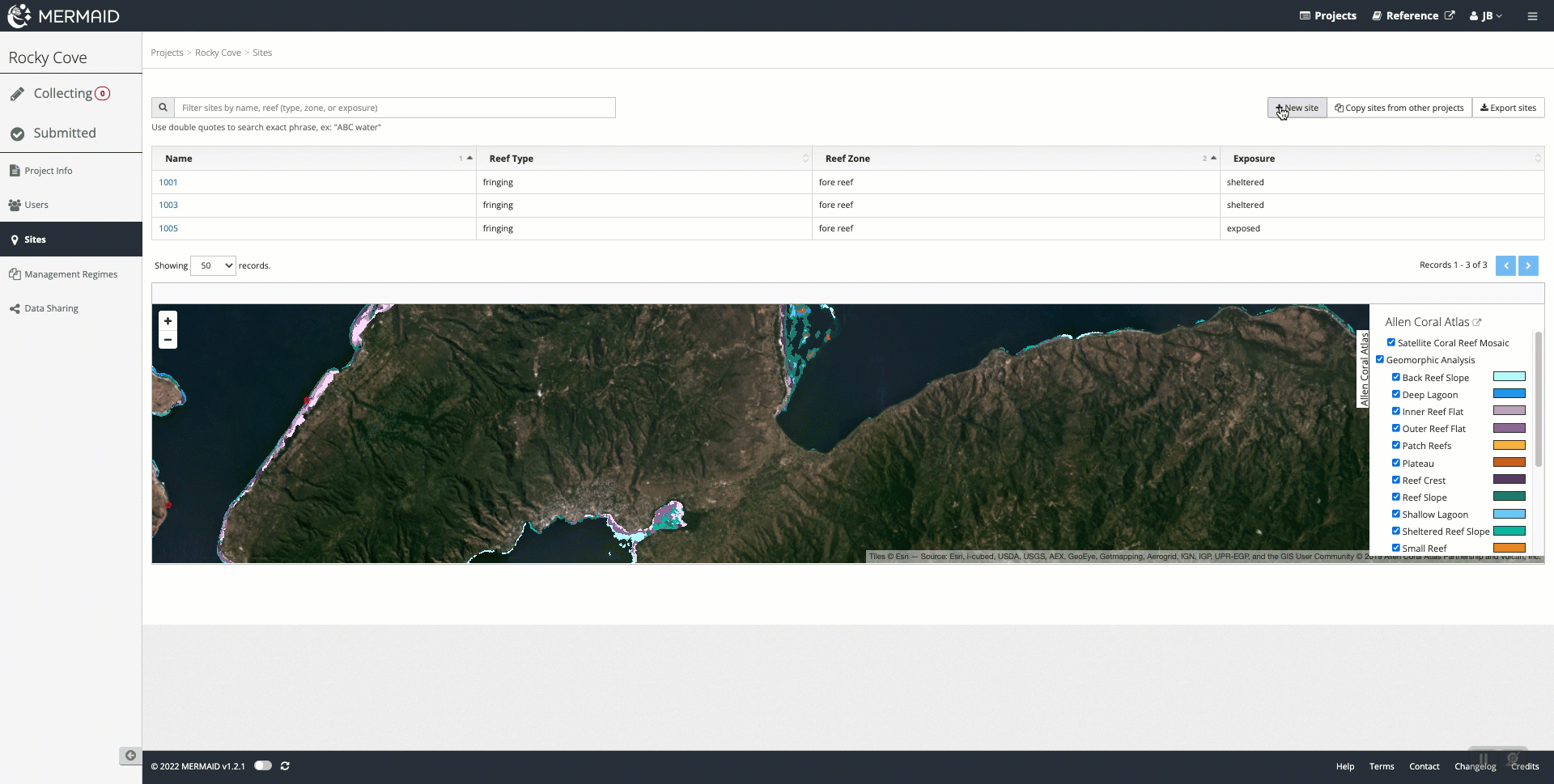Screen dimensions: 1554x784
Task: Toggle the offline switch in footer
Action: pos(263,765)
